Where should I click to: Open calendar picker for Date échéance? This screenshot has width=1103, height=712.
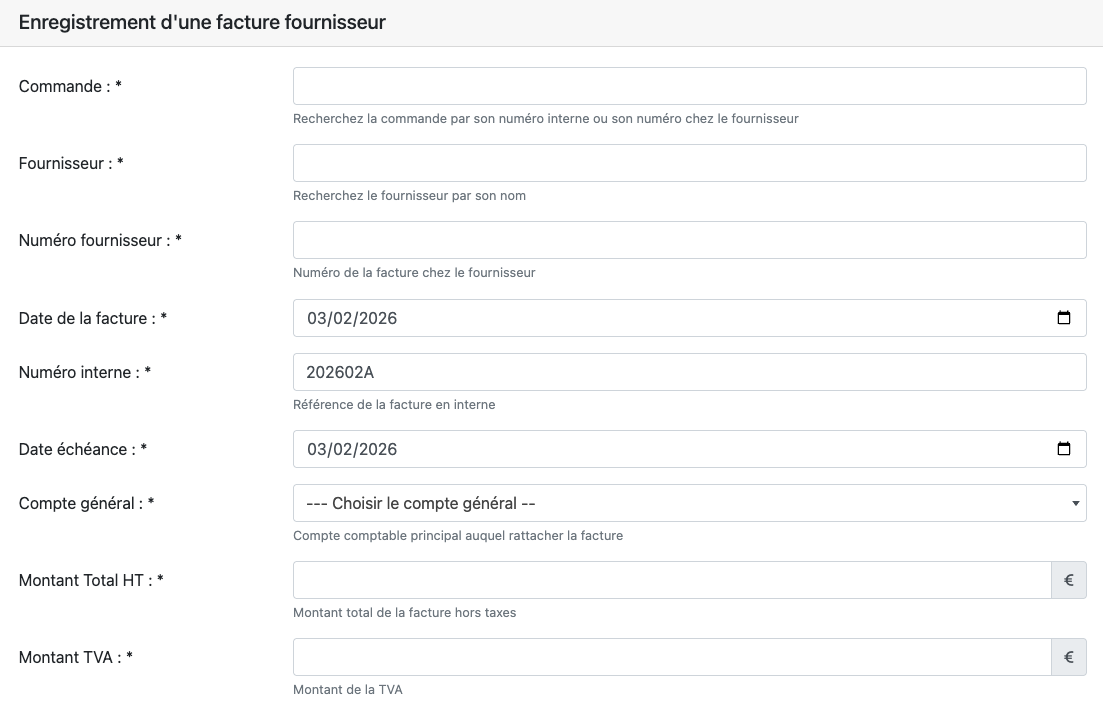tap(1064, 449)
